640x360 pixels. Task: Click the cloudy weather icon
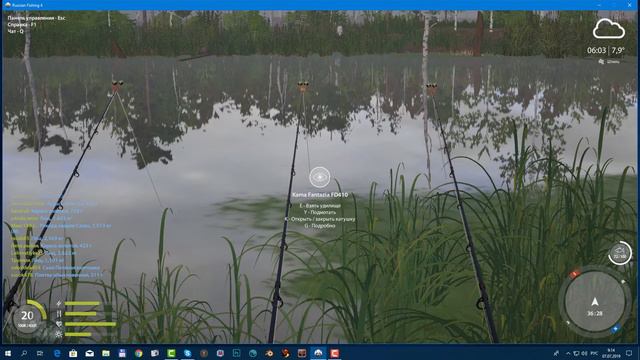[x=609, y=29]
